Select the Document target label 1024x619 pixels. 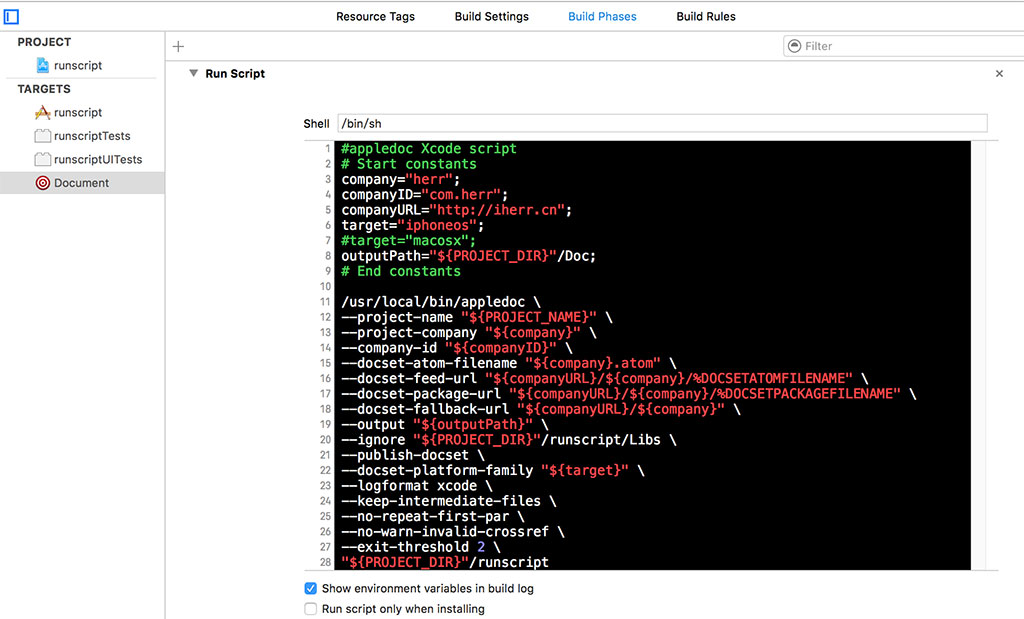(x=82, y=183)
